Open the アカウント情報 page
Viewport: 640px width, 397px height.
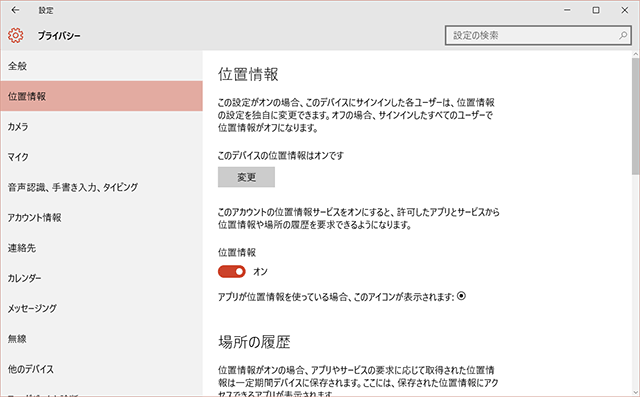click(x=101, y=217)
